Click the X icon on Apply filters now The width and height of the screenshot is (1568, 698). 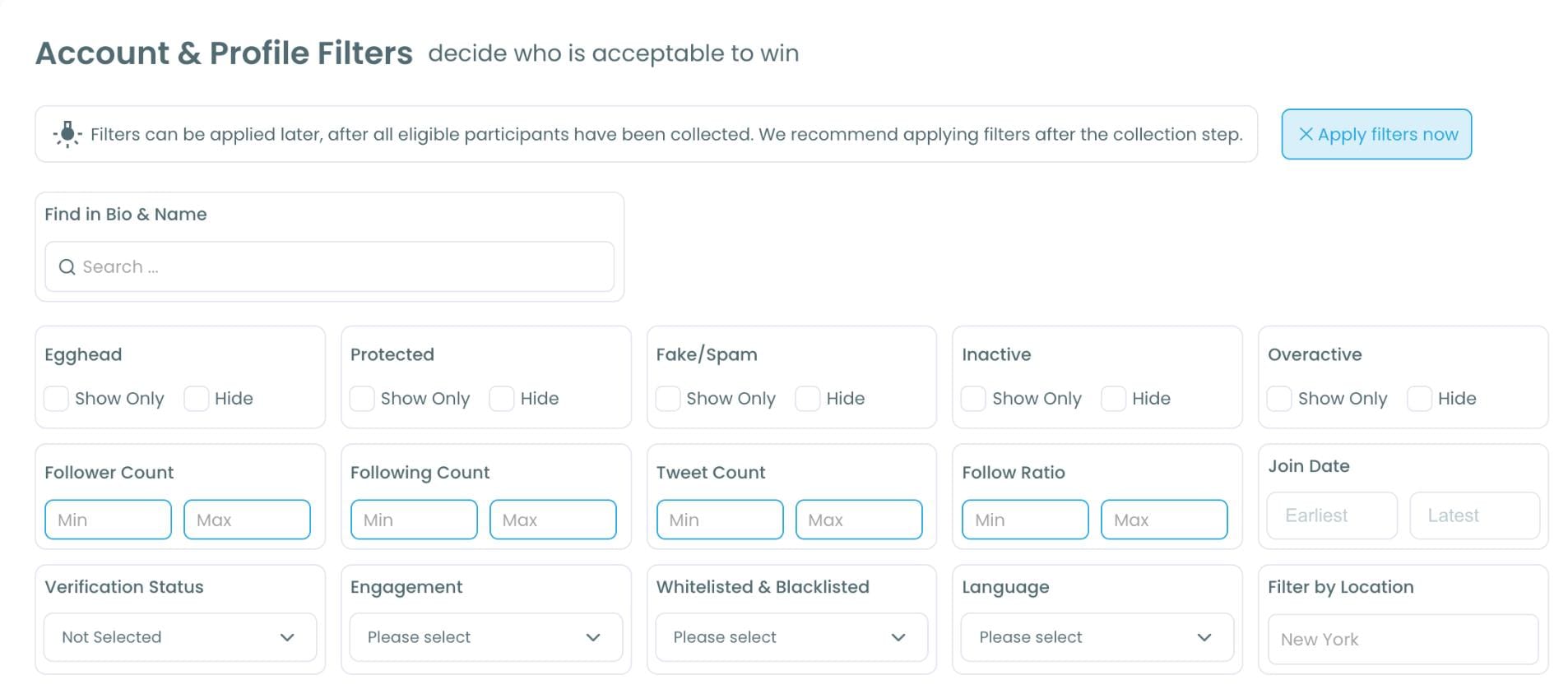coord(1306,134)
